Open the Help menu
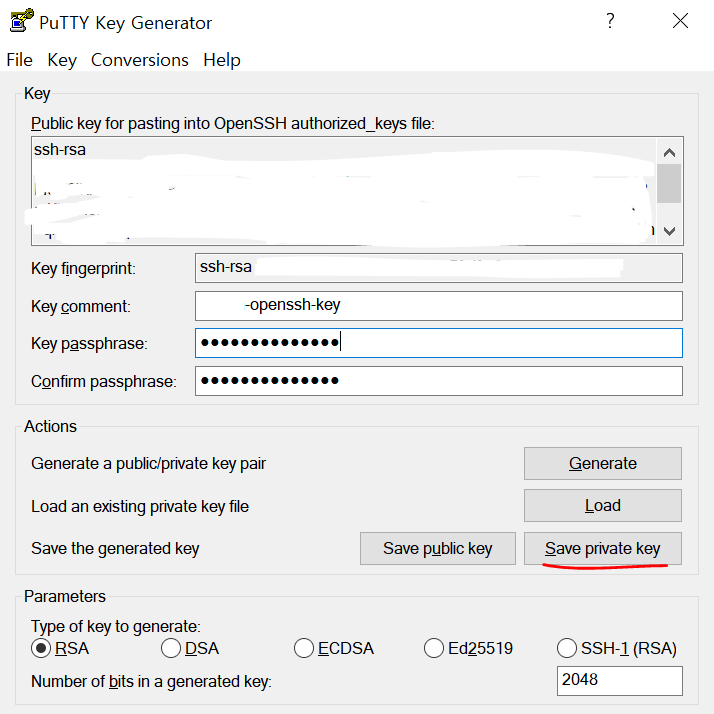 (x=222, y=60)
